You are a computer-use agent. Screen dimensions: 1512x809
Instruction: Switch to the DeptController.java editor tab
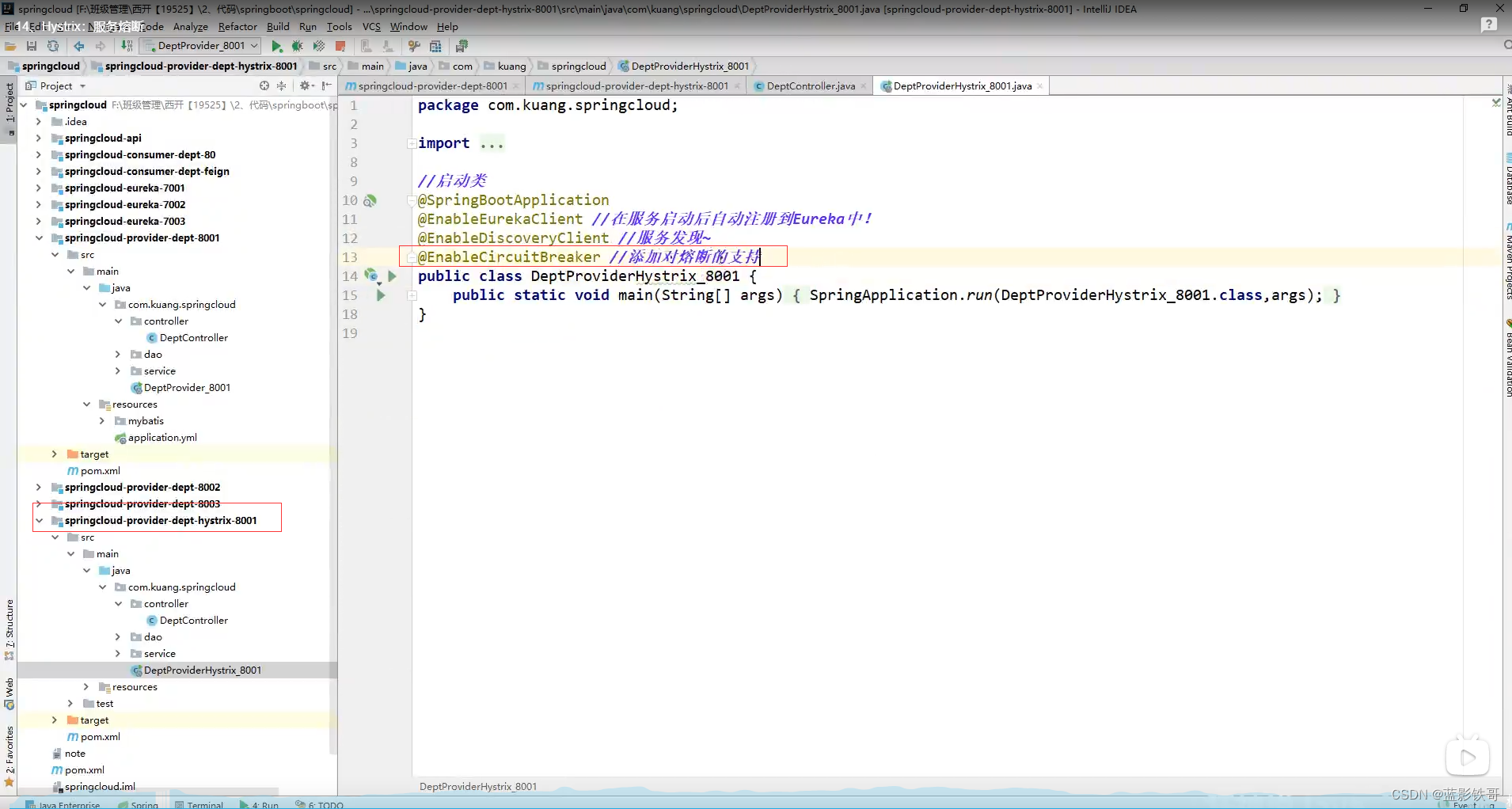point(811,85)
